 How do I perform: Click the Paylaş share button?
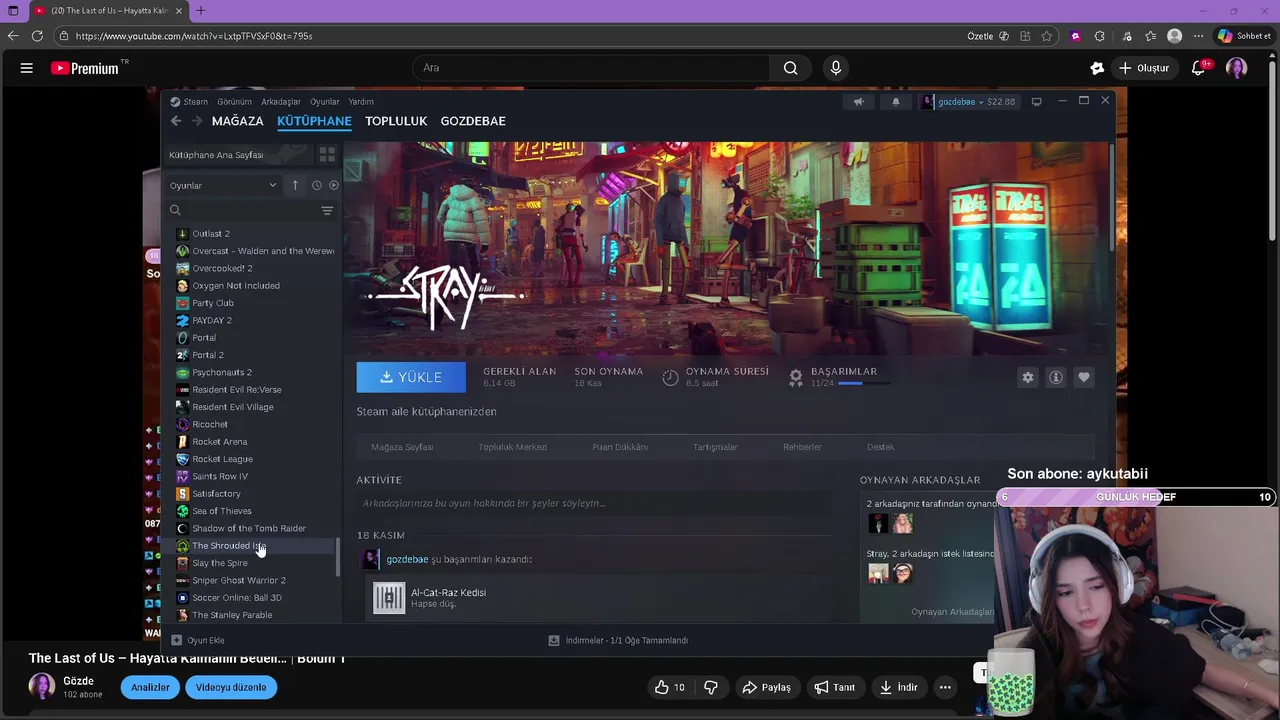coord(766,687)
